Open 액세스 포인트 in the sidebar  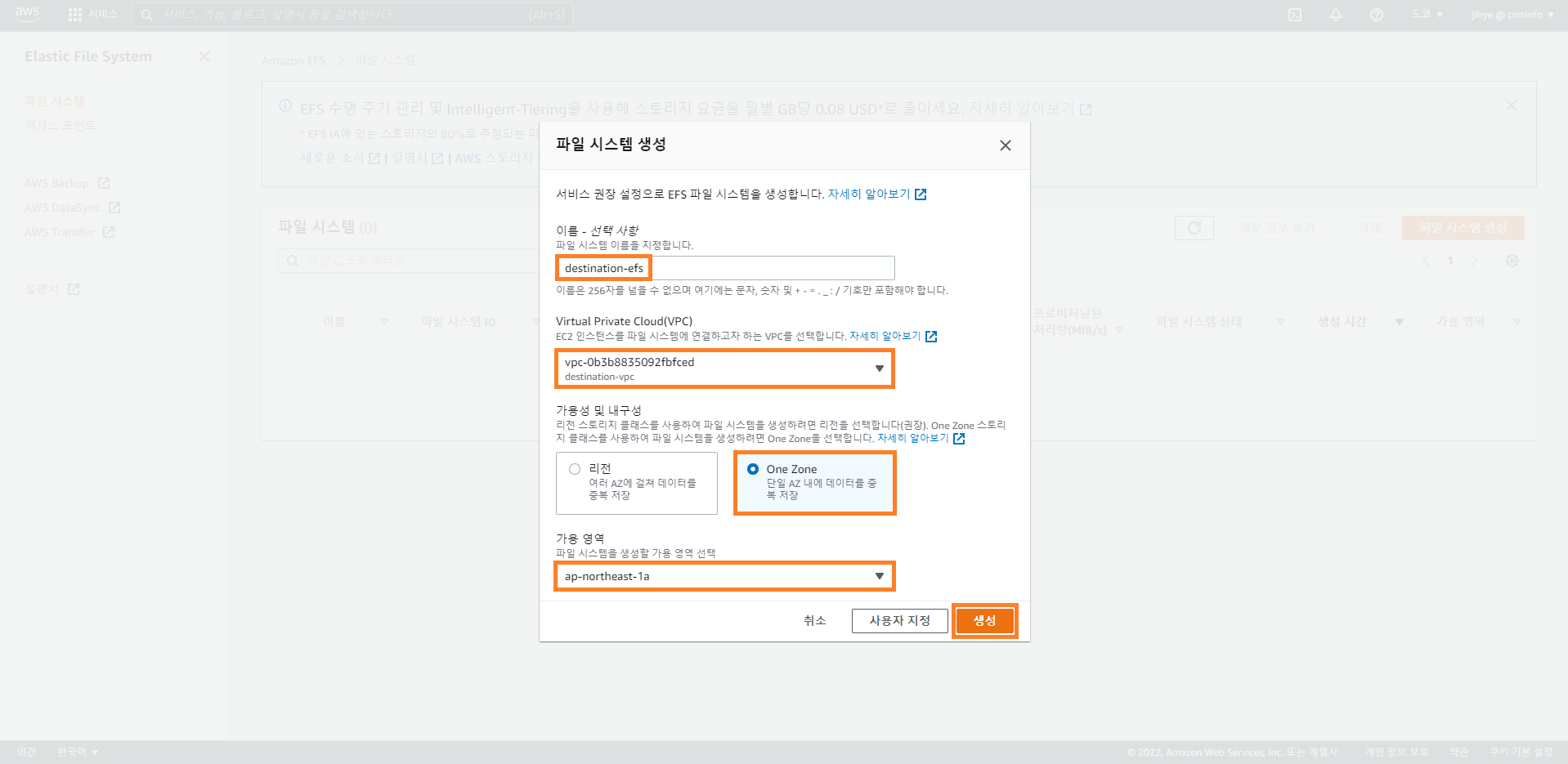click(60, 125)
